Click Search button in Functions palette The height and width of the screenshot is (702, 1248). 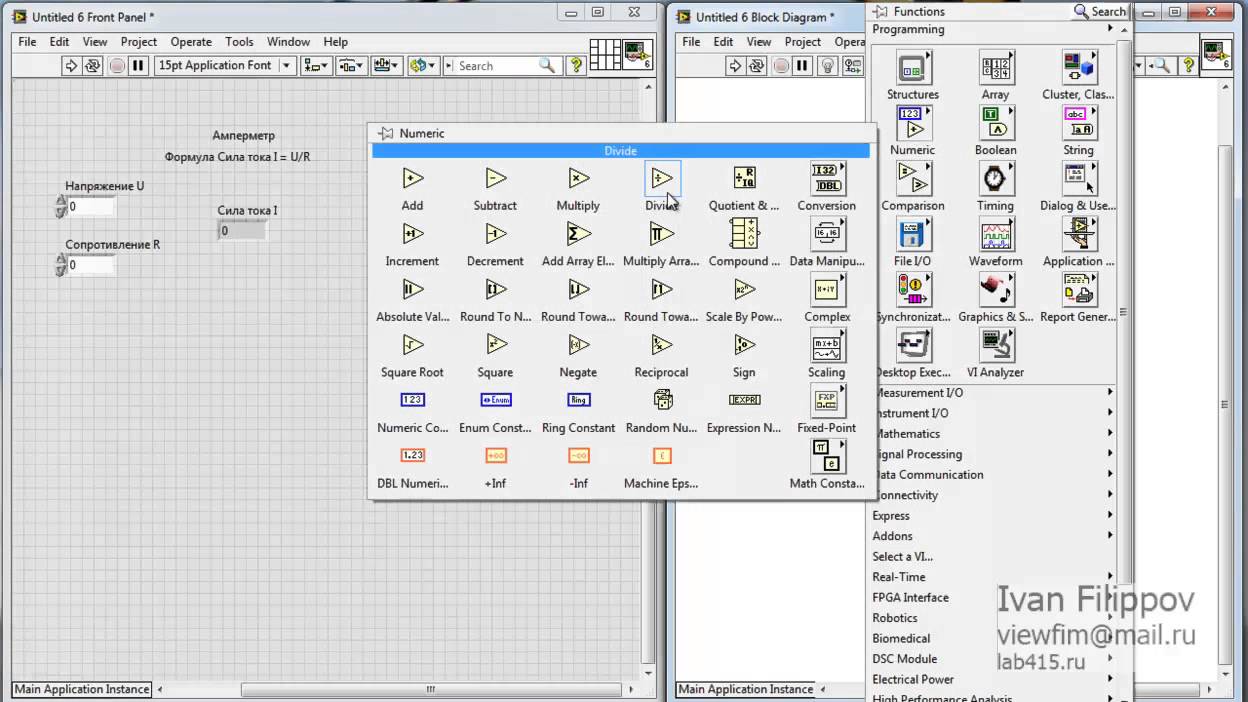click(1100, 12)
